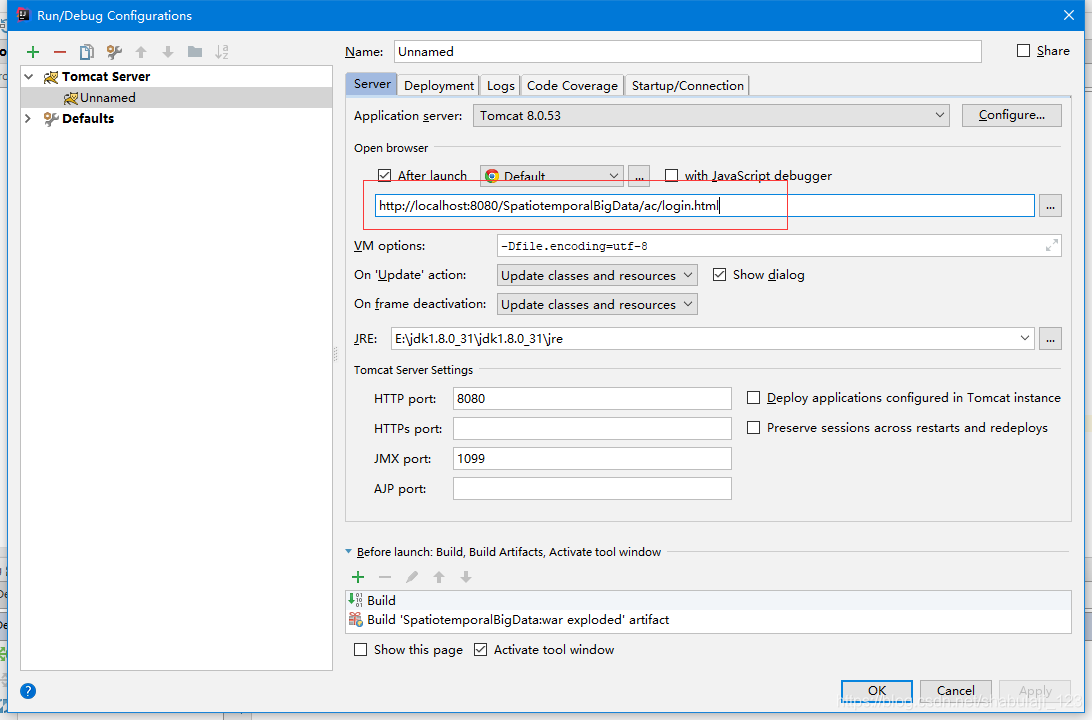Move configuration down in the list
The image size is (1092, 720).
(x=168, y=52)
